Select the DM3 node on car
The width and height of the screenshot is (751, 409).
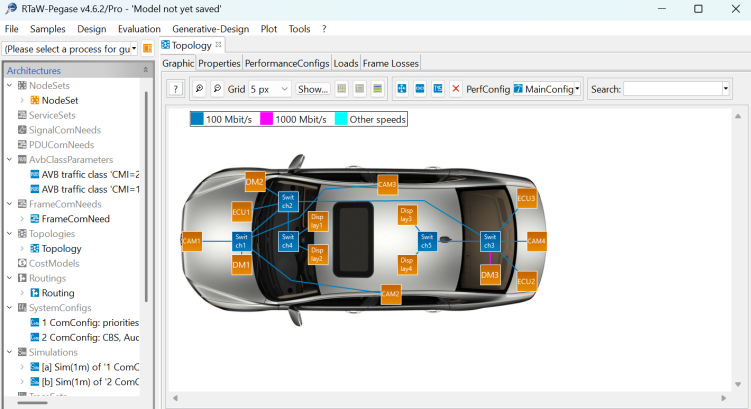(489, 274)
